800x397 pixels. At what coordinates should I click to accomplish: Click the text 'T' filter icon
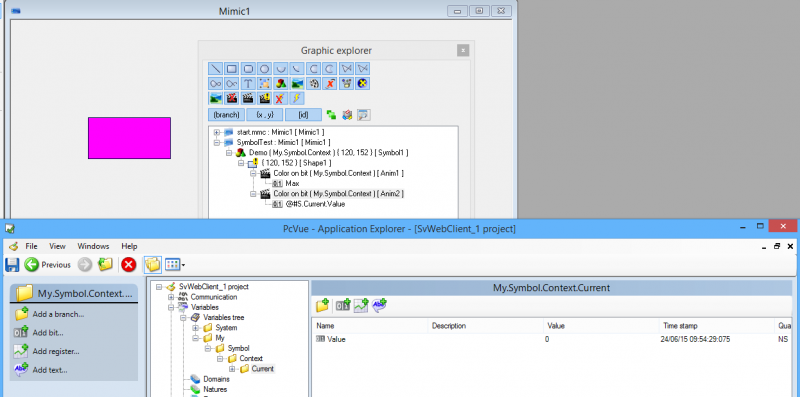(x=248, y=83)
